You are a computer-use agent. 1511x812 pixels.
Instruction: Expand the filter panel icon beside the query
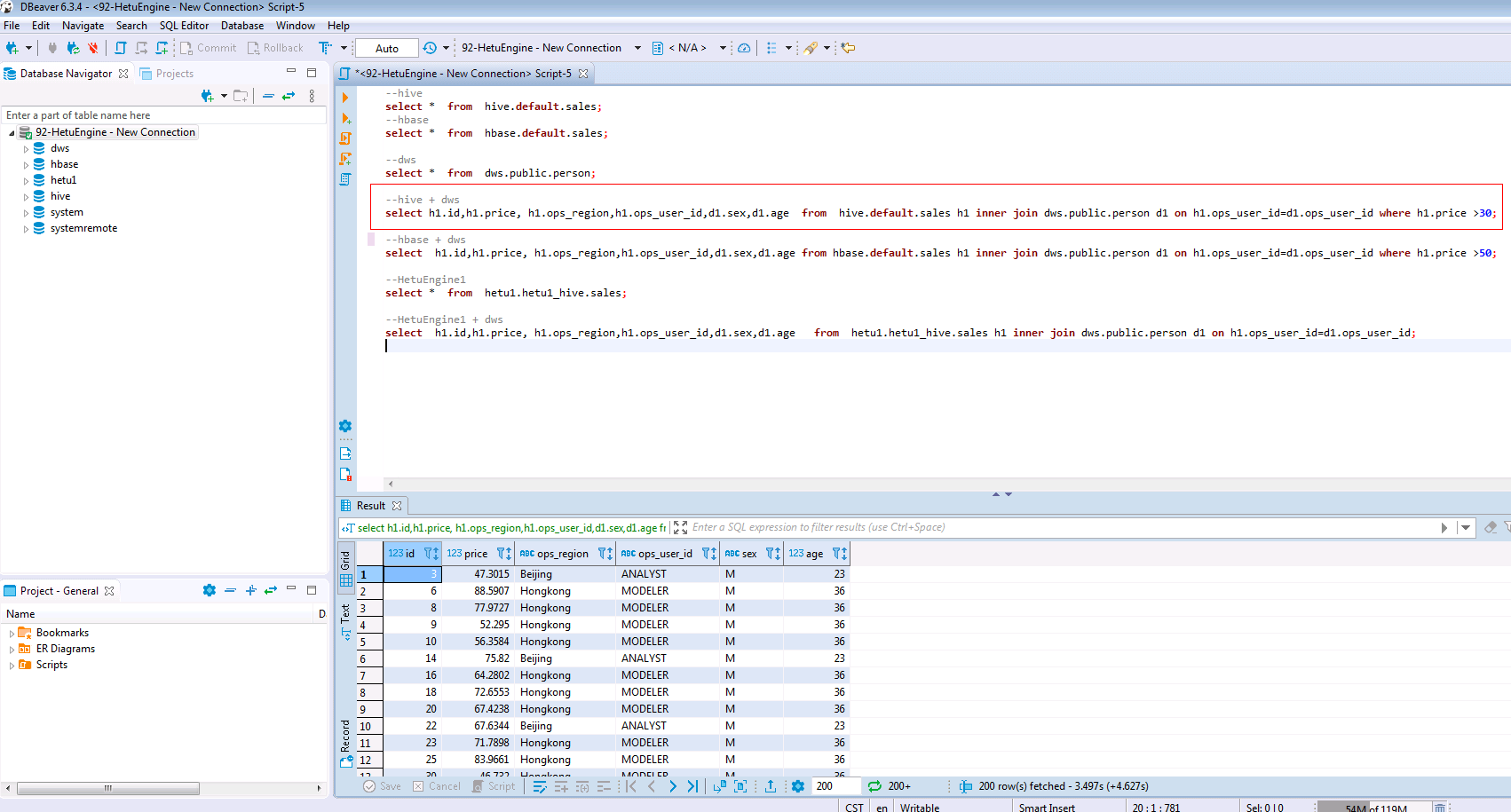pyautogui.click(x=680, y=528)
